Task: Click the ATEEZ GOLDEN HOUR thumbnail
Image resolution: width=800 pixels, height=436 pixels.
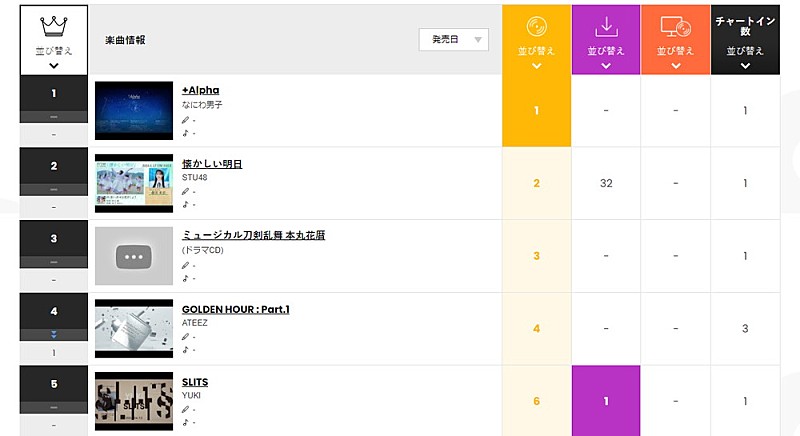Action: (x=134, y=329)
